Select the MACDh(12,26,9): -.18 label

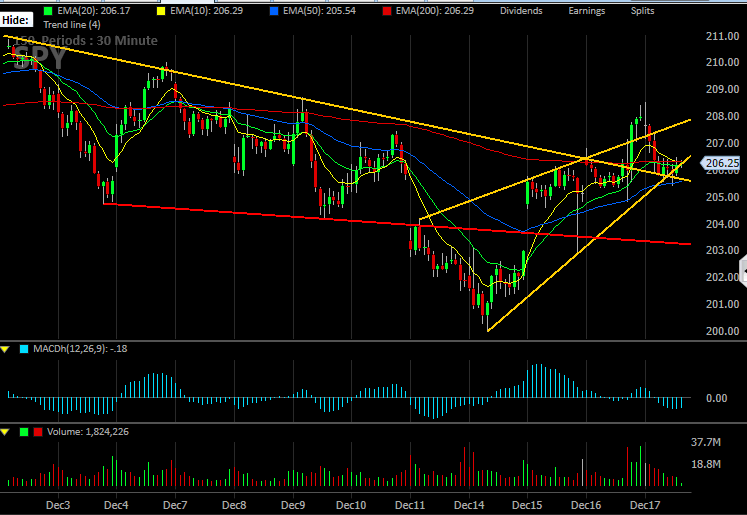(x=80, y=349)
